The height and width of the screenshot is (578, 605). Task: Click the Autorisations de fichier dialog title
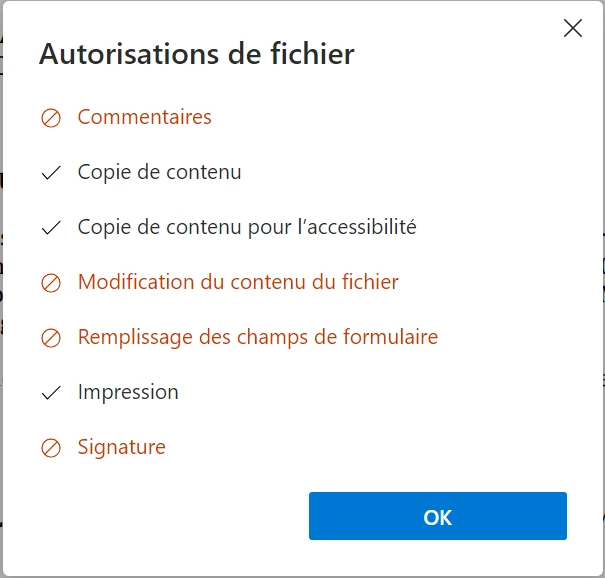(196, 54)
